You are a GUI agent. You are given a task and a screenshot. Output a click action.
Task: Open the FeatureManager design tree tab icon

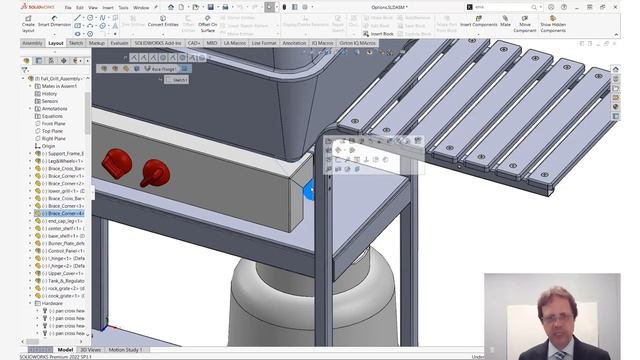click(27, 61)
